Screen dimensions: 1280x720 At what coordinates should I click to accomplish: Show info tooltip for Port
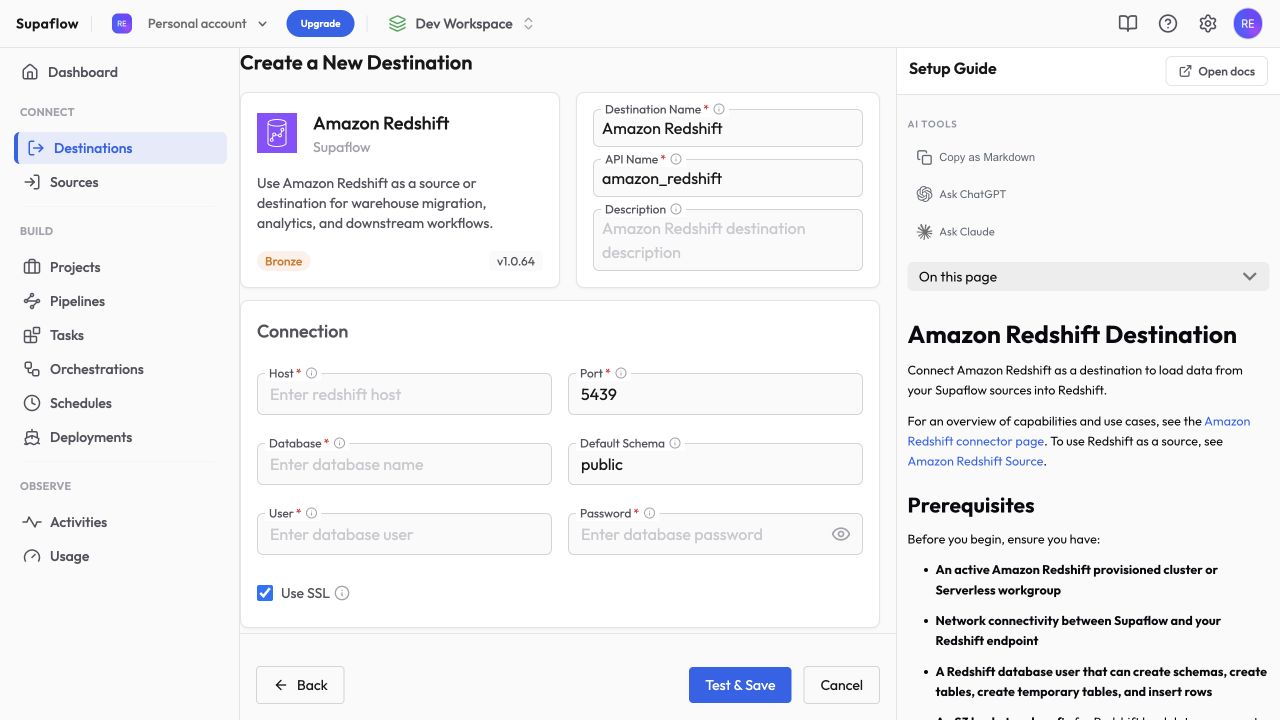621,373
